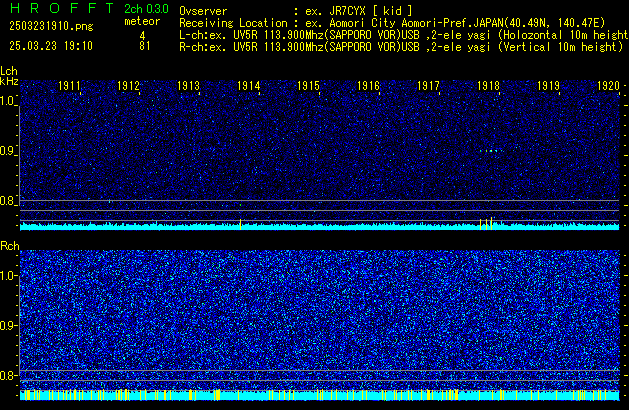The width and height of the screenshot is (629, 410).
Task: Select the 1912 time marker
Action: (x=128, y=86)
